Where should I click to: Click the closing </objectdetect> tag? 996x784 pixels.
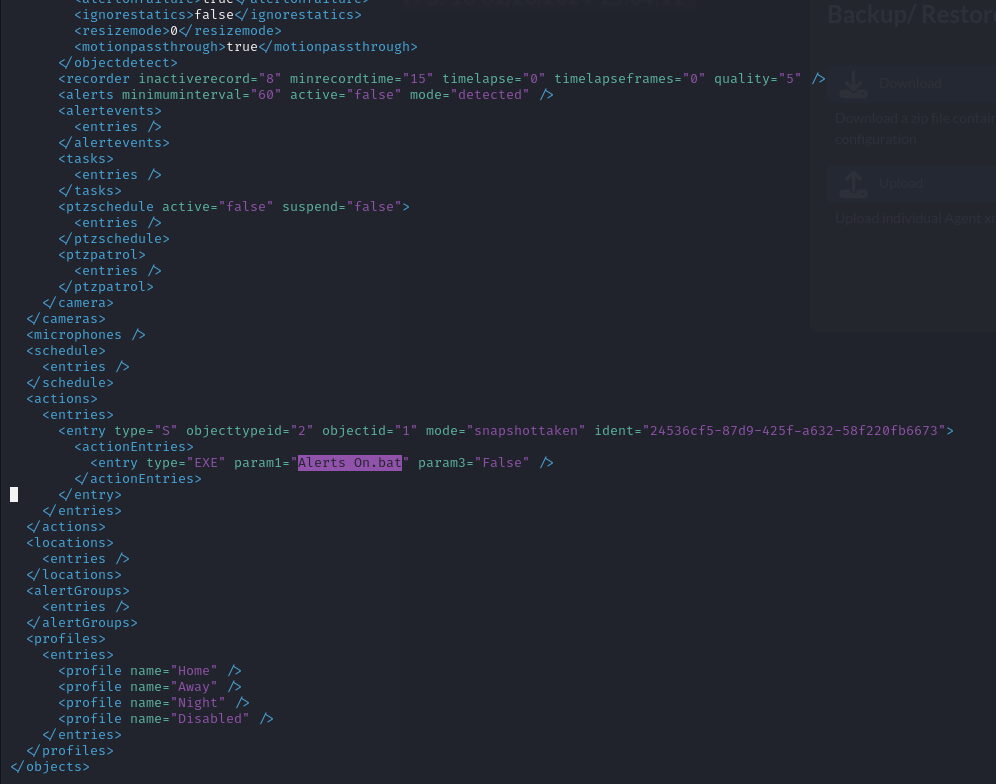[118, 62]
